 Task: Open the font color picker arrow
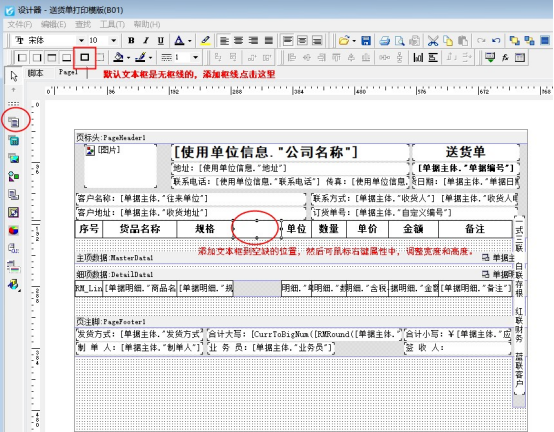point(190,41)
